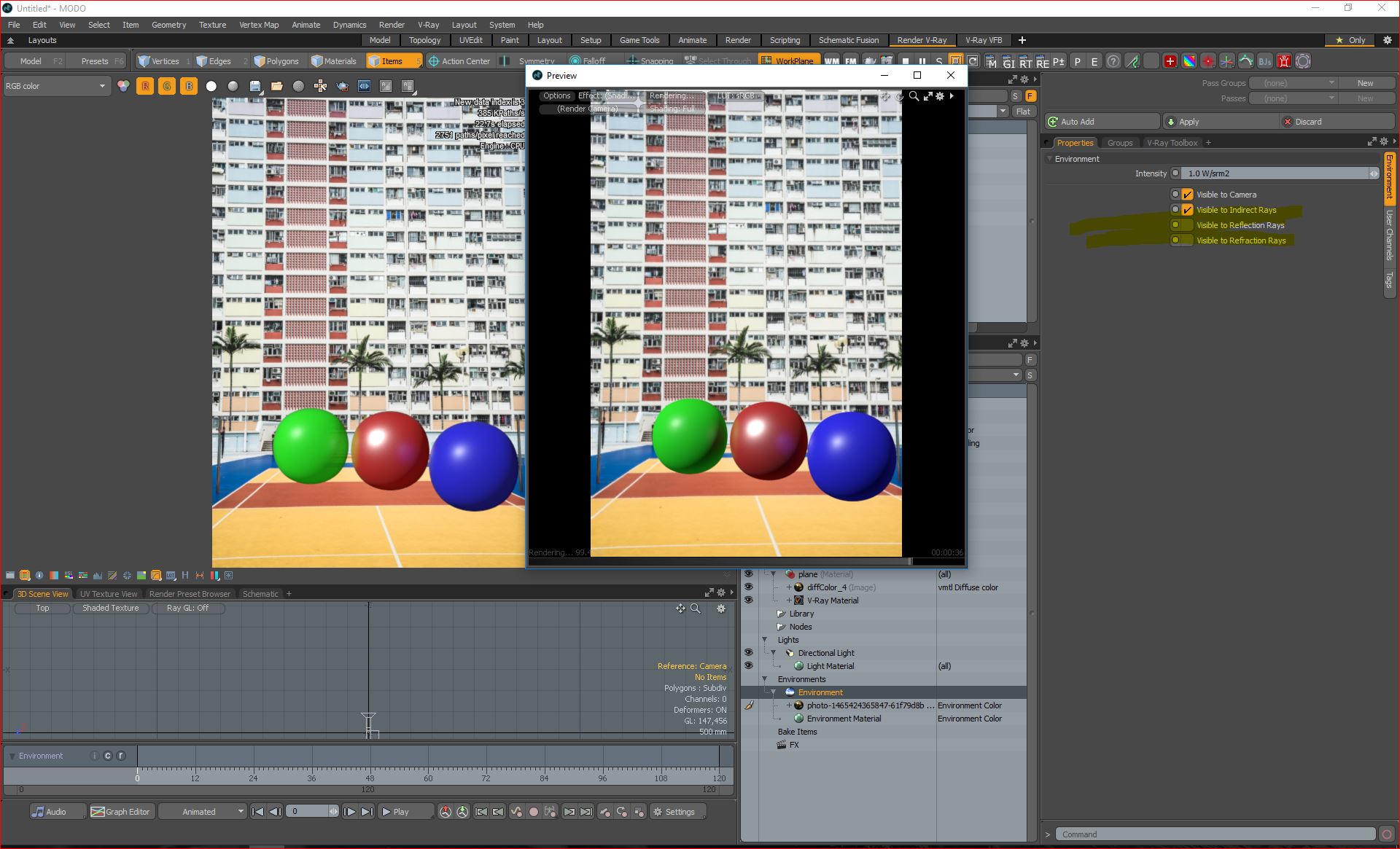
Task: Click the RGB color circles icon
Action: [x=123, y=86]
